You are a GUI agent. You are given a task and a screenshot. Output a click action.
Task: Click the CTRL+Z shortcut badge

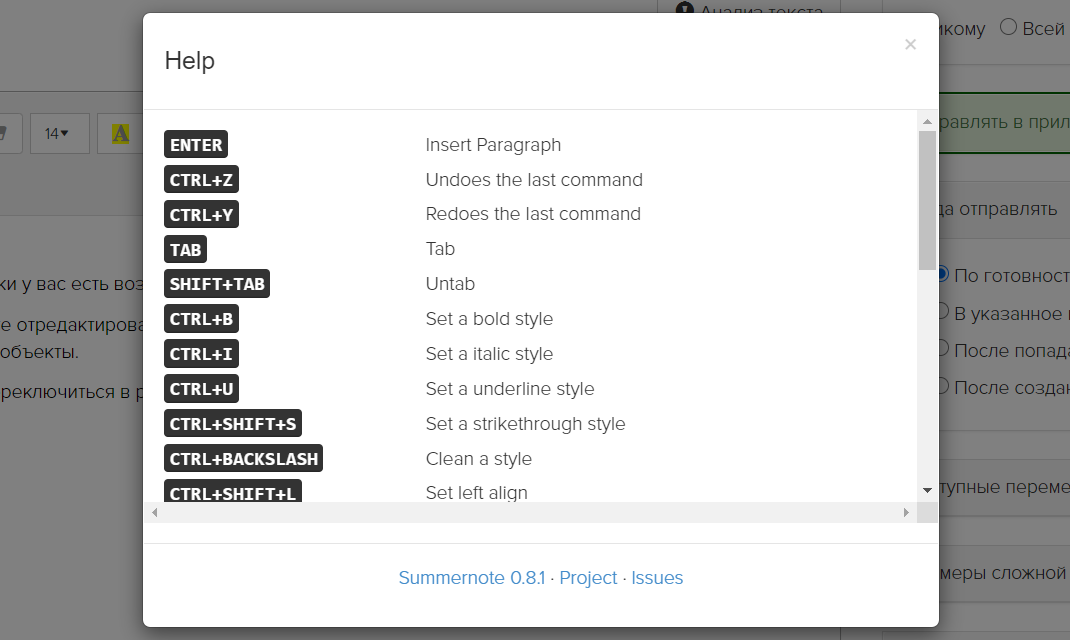(201, 180)
